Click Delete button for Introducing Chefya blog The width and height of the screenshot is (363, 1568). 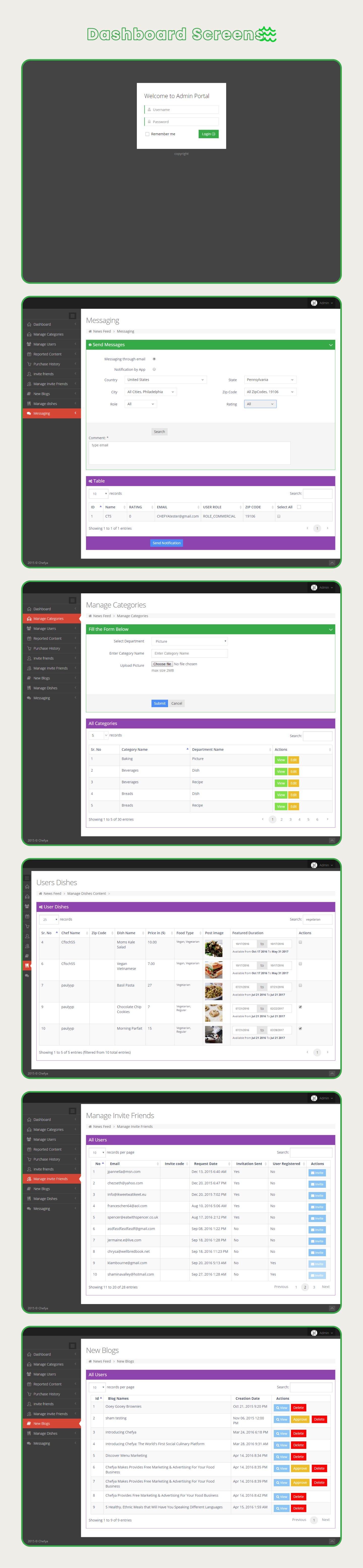298,1434
